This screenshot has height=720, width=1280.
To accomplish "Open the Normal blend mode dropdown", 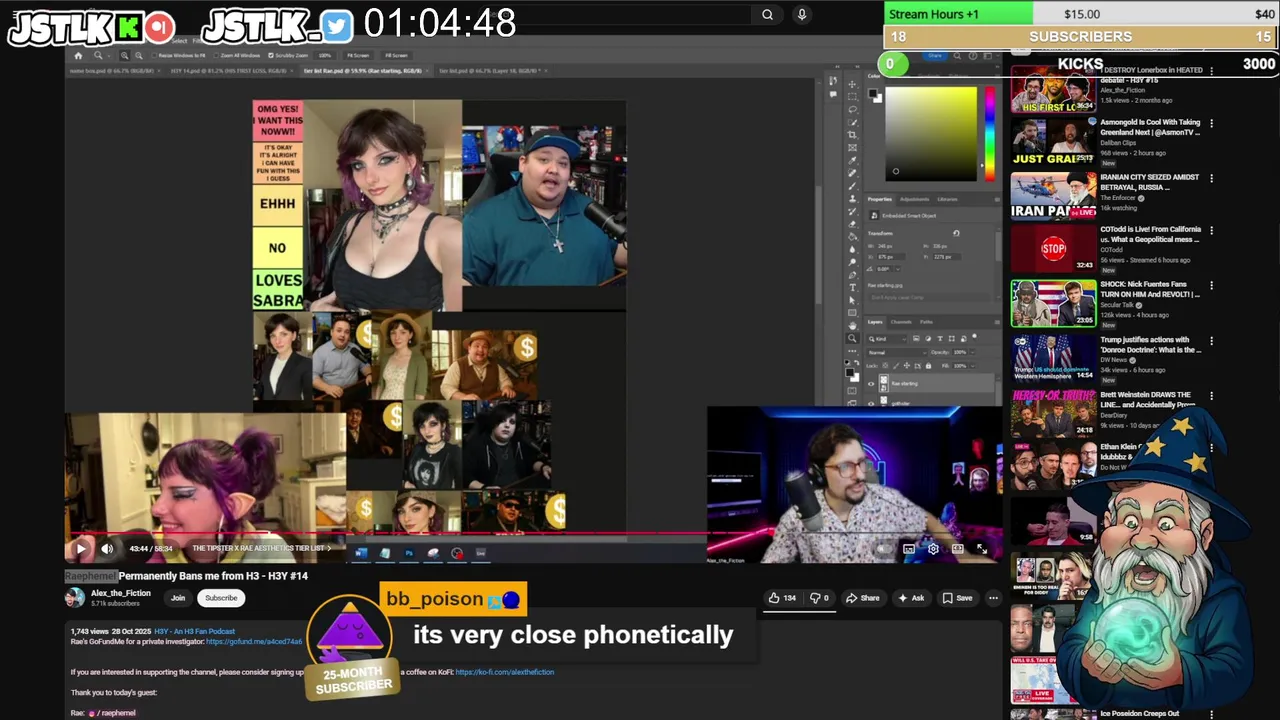I will coord(897,353).
